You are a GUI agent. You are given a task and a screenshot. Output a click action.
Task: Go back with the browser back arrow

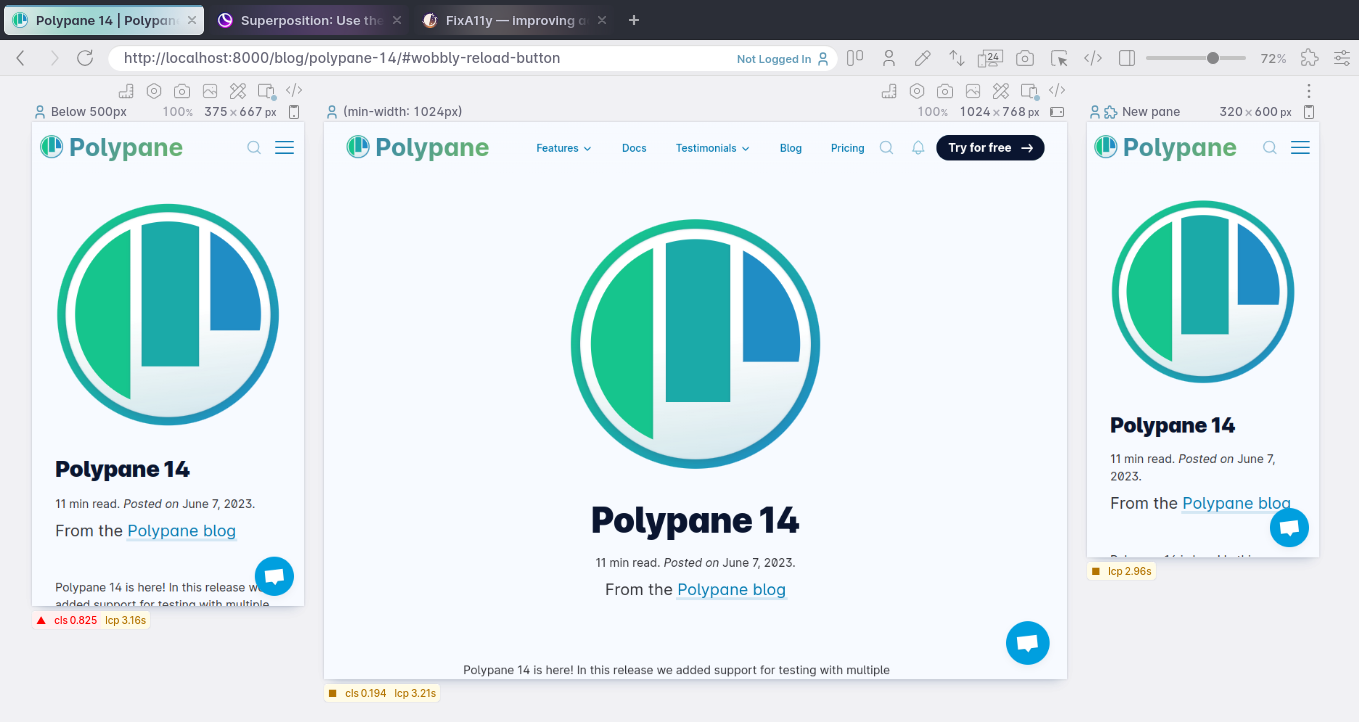[x=20, y=58]
